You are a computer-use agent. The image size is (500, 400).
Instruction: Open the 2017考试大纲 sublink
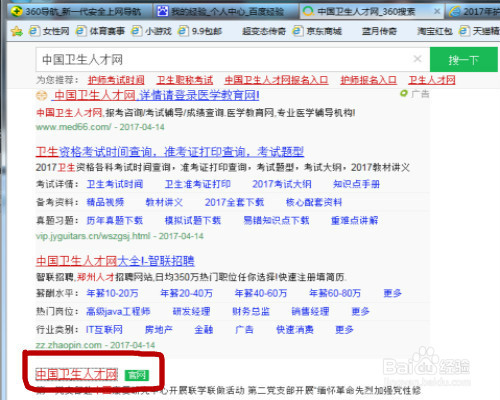tap(282, 184)
